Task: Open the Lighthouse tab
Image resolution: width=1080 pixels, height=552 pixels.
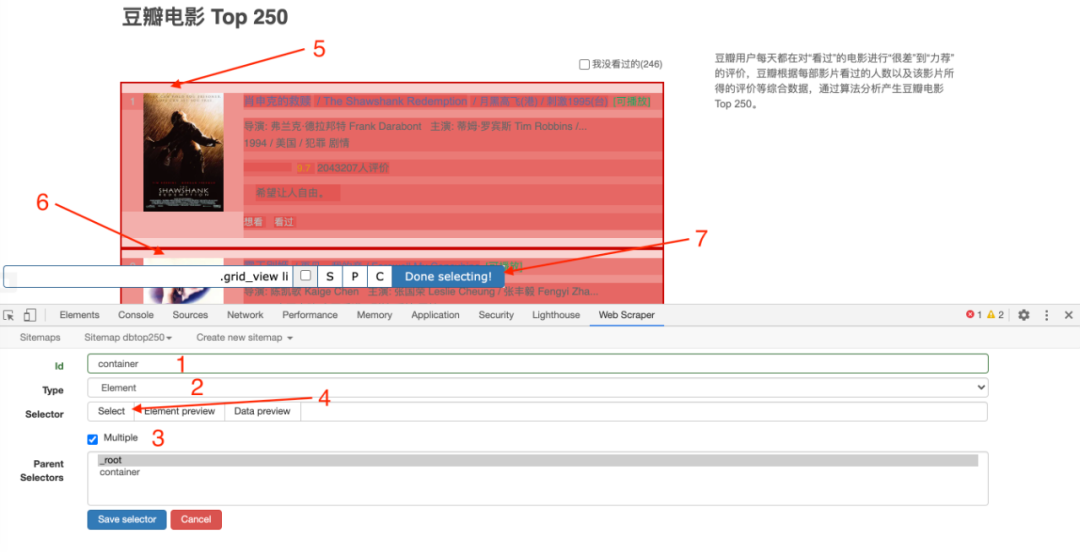Action: (556, 315)
